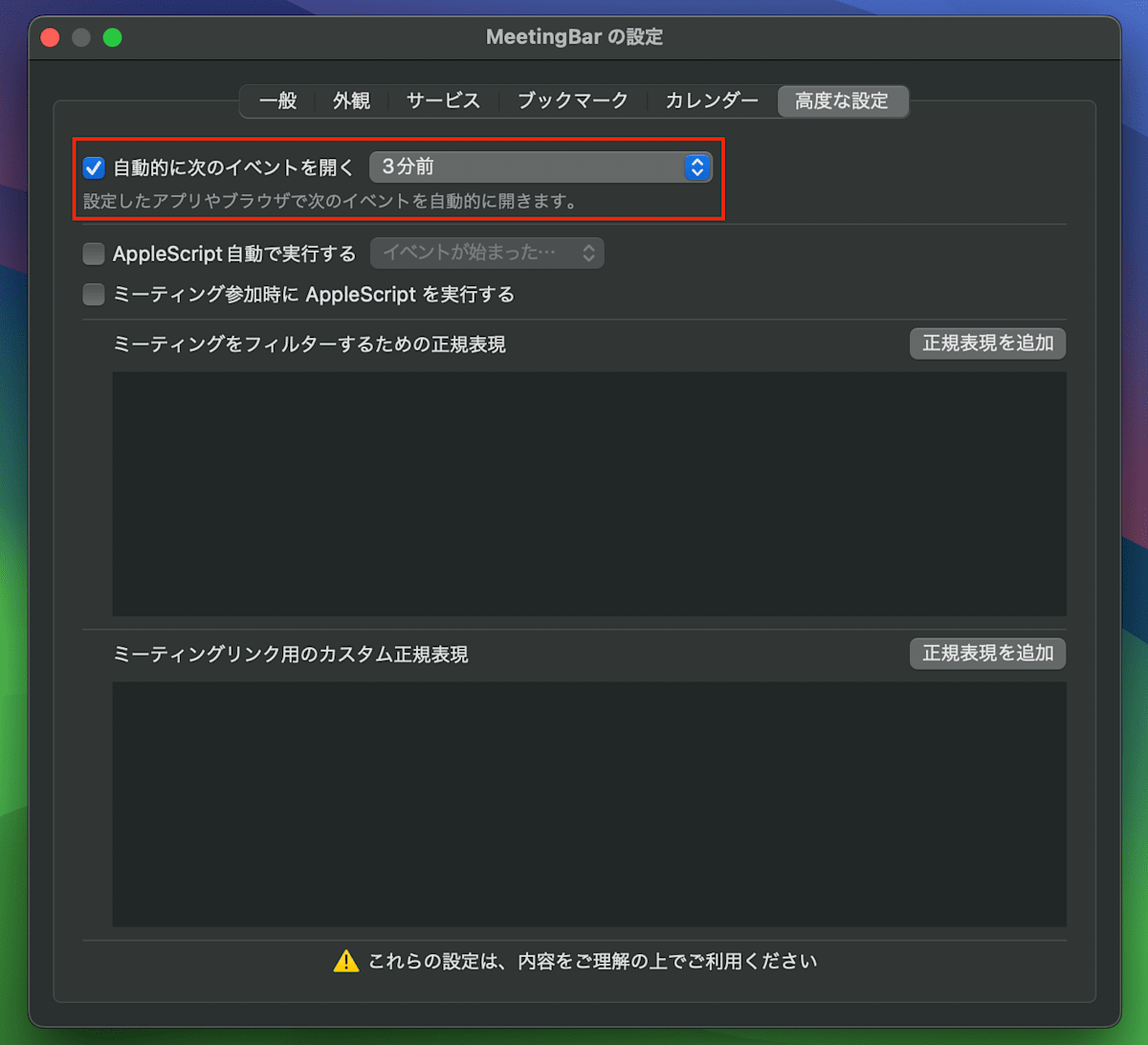Click 正規表現を追加 for meeting filter

(x=987, y=344)
